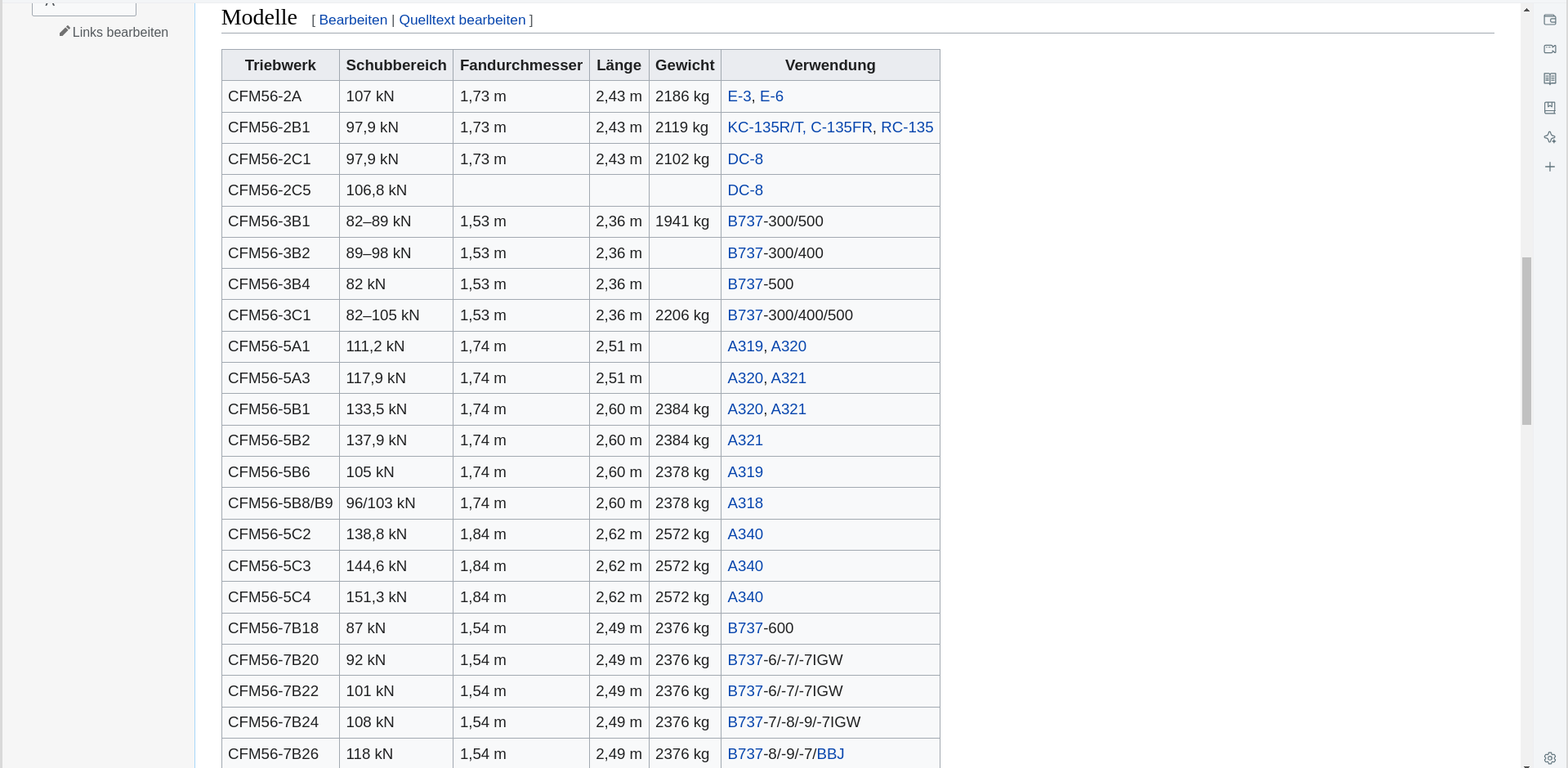Open A340 link in CFM56-5C2 row
The image size is (1568, 768).
[745, 534]
